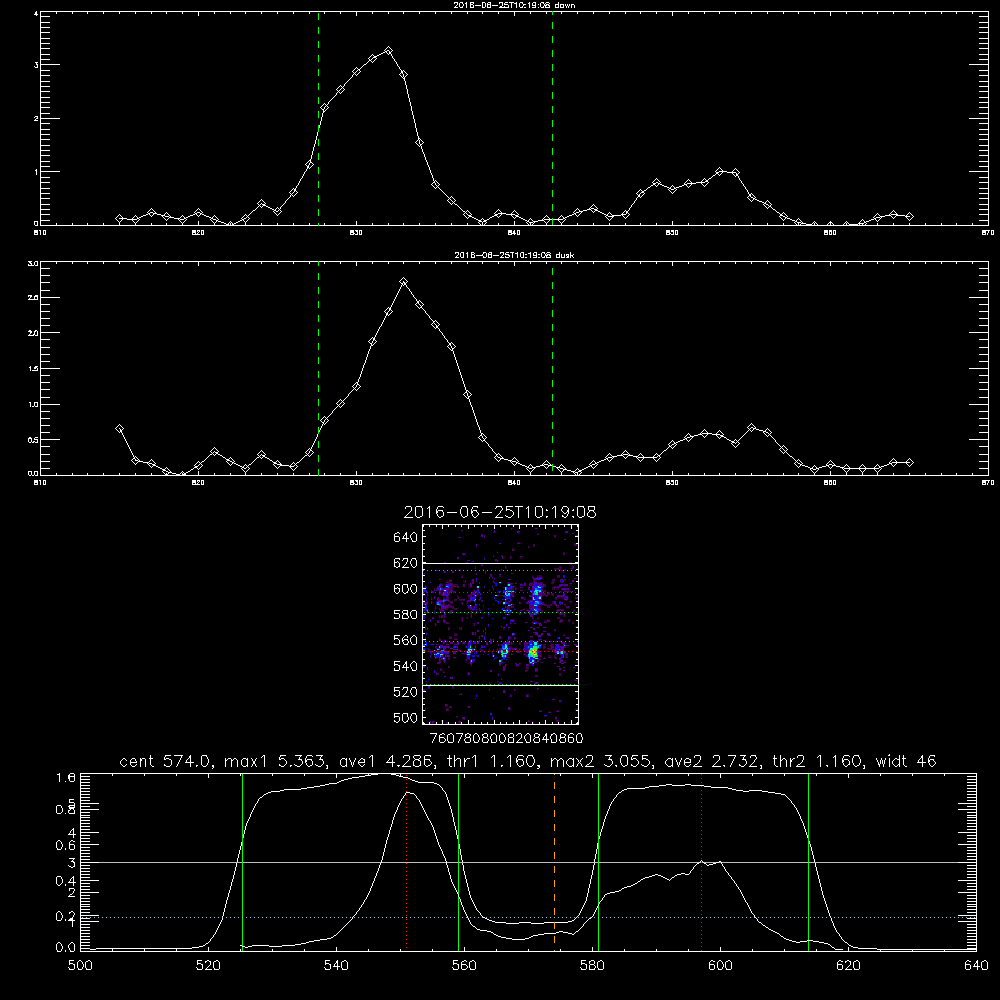1000x1000 pixels.
Task: Click the '600' label on bottom plot x-axis
Action: pyautogui.click(x=720, y=966)
